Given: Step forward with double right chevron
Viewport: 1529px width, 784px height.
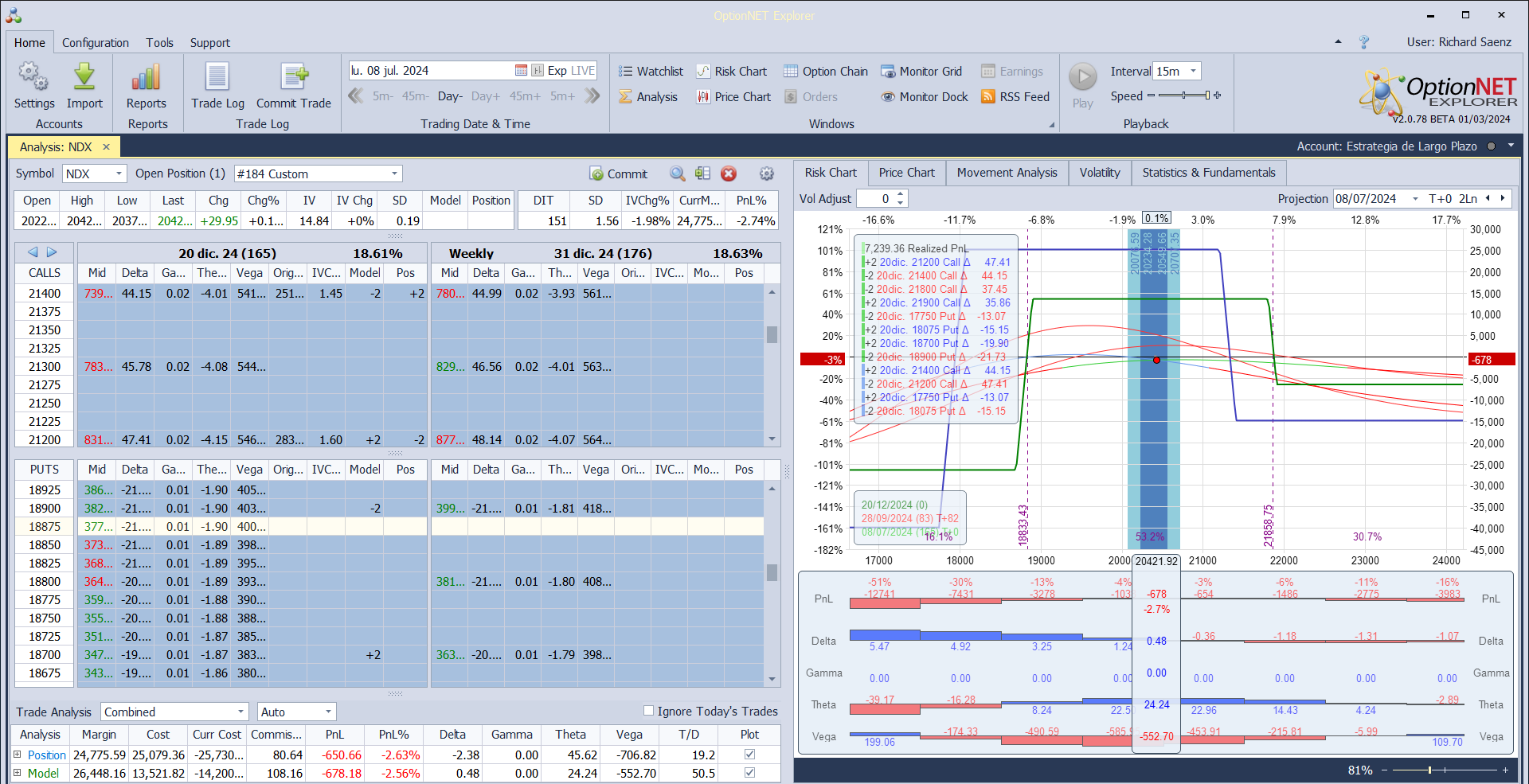Looking at the screenshot, I should click(592, 96).
